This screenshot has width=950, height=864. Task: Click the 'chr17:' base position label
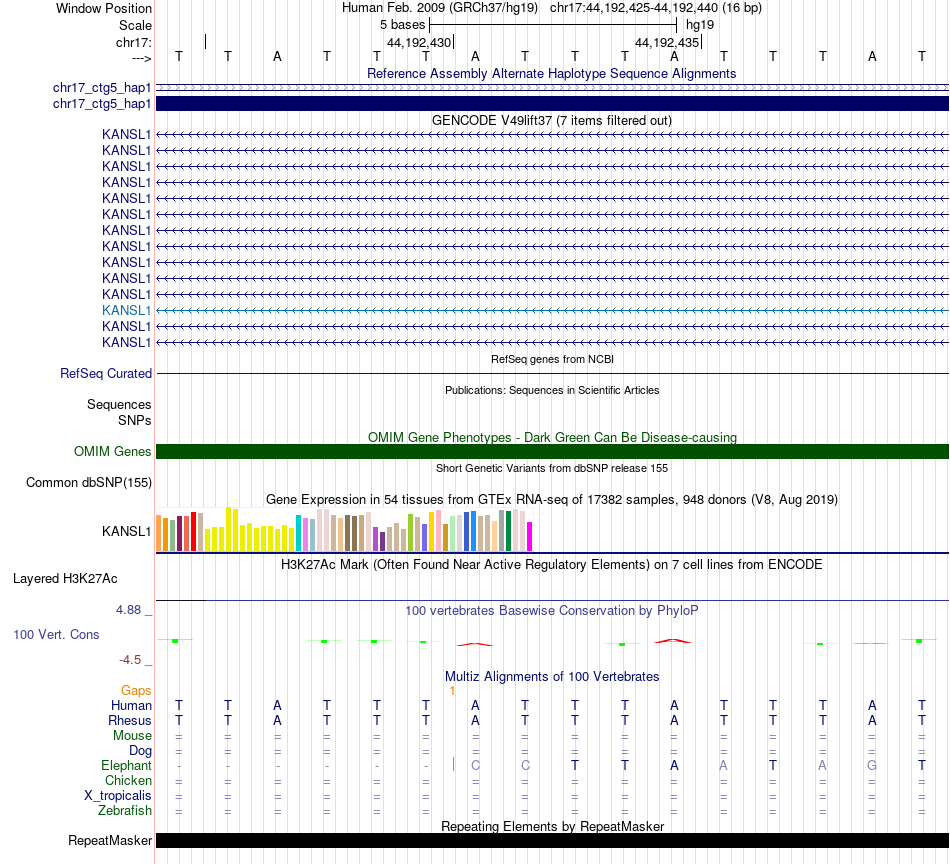134,42
